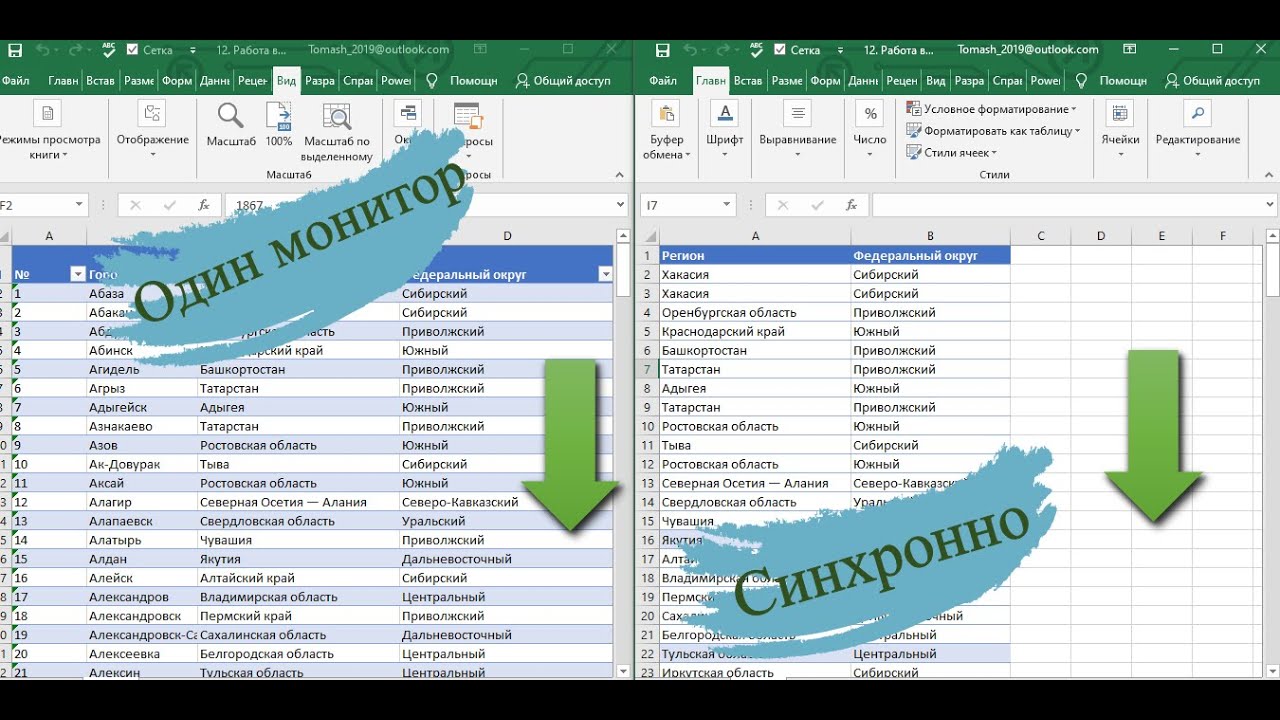Open Данные tab in left window
Viewport: 1280px width, 720px height.
tap(215, 81)
